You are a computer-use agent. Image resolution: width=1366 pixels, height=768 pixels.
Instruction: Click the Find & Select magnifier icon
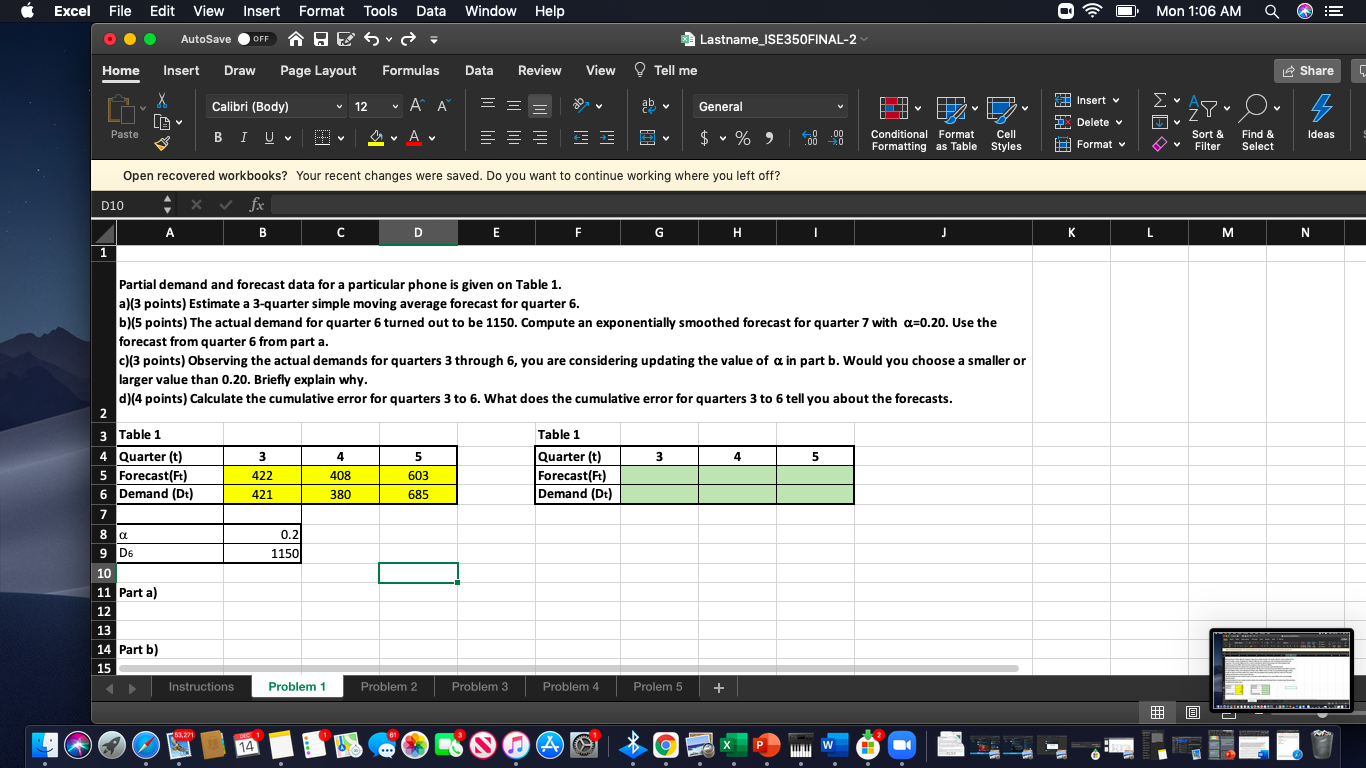1256,103
